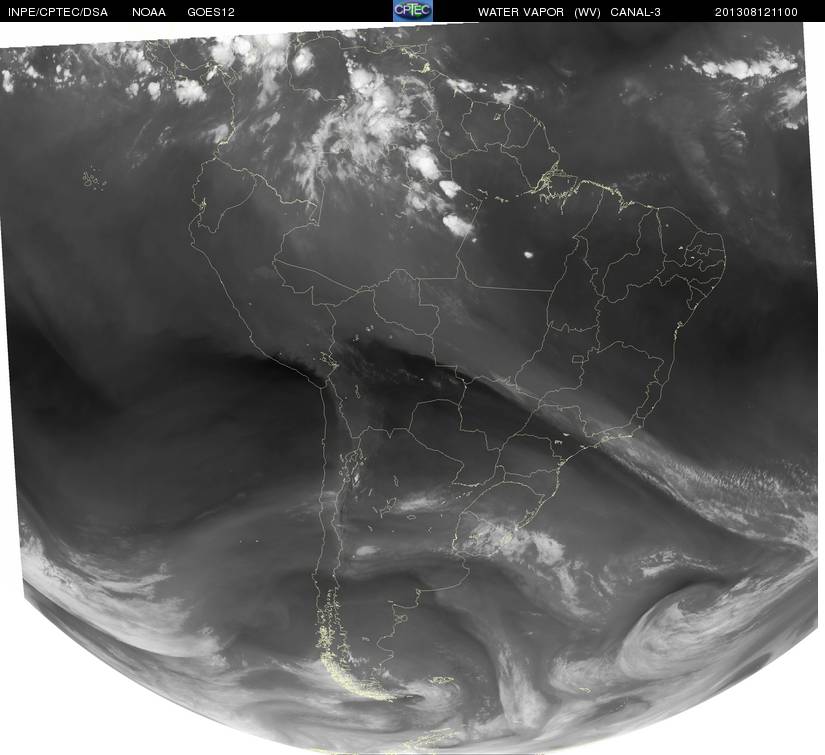Click the WATER VAPOR header text
Screen dimensions: 825x755
(x=521, y=12)
